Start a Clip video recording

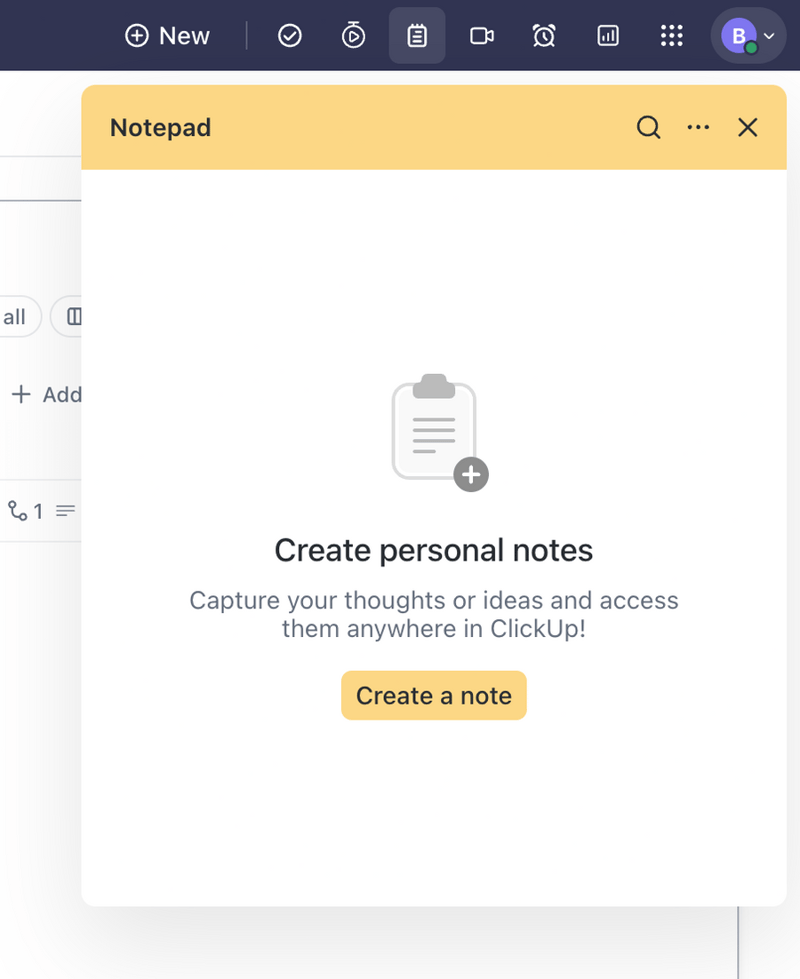tap(481, 35)
